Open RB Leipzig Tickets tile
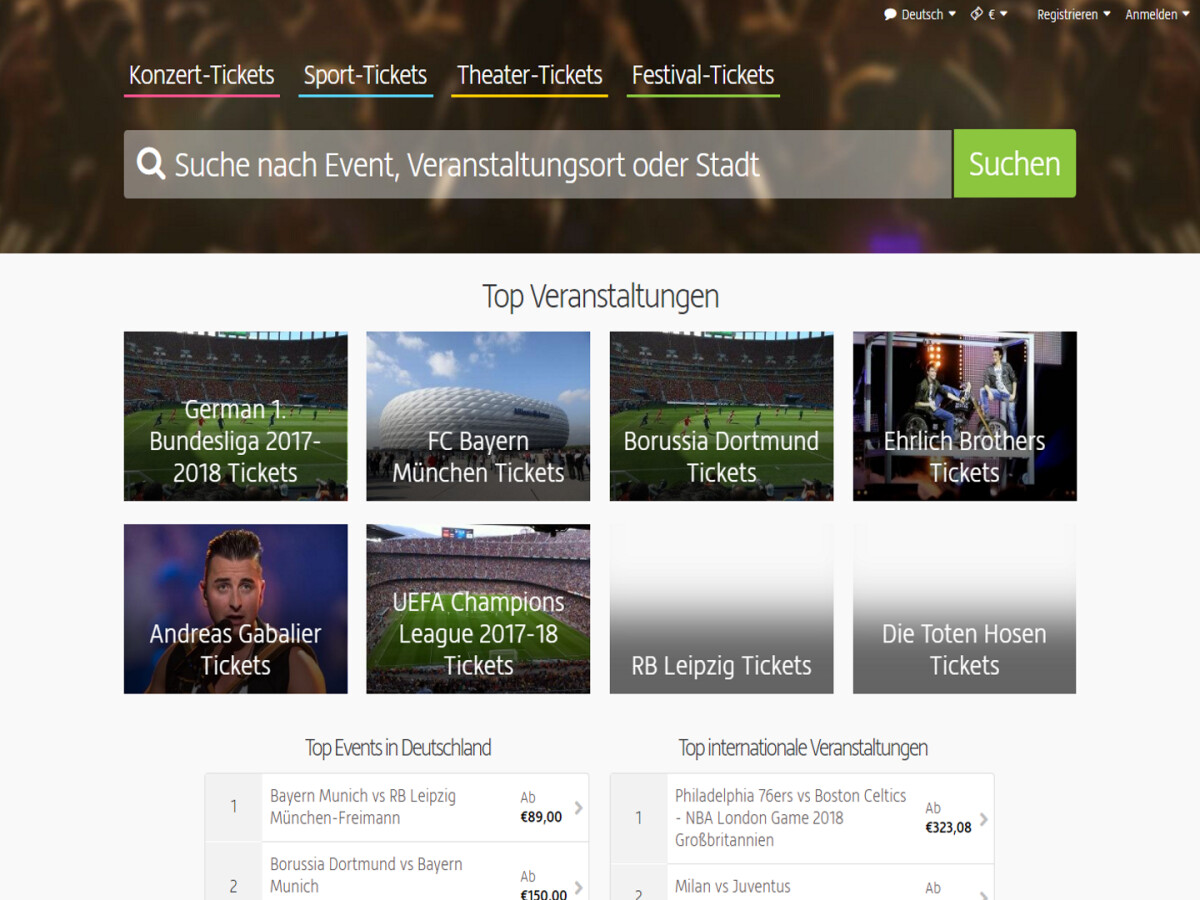The height and width of the screenshot is (900, 1200). tap(721, 609)
